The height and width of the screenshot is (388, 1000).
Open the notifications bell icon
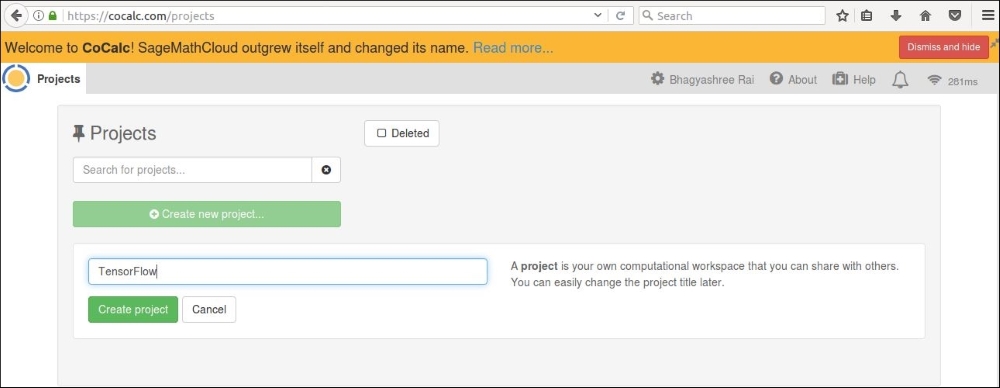pos(900,80)
